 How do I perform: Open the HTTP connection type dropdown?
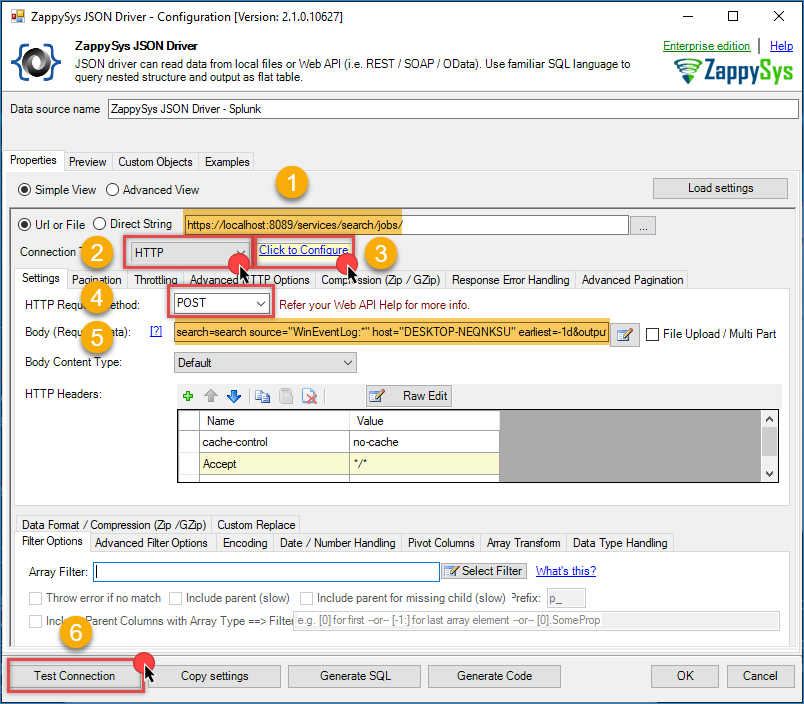pos(190,252)
